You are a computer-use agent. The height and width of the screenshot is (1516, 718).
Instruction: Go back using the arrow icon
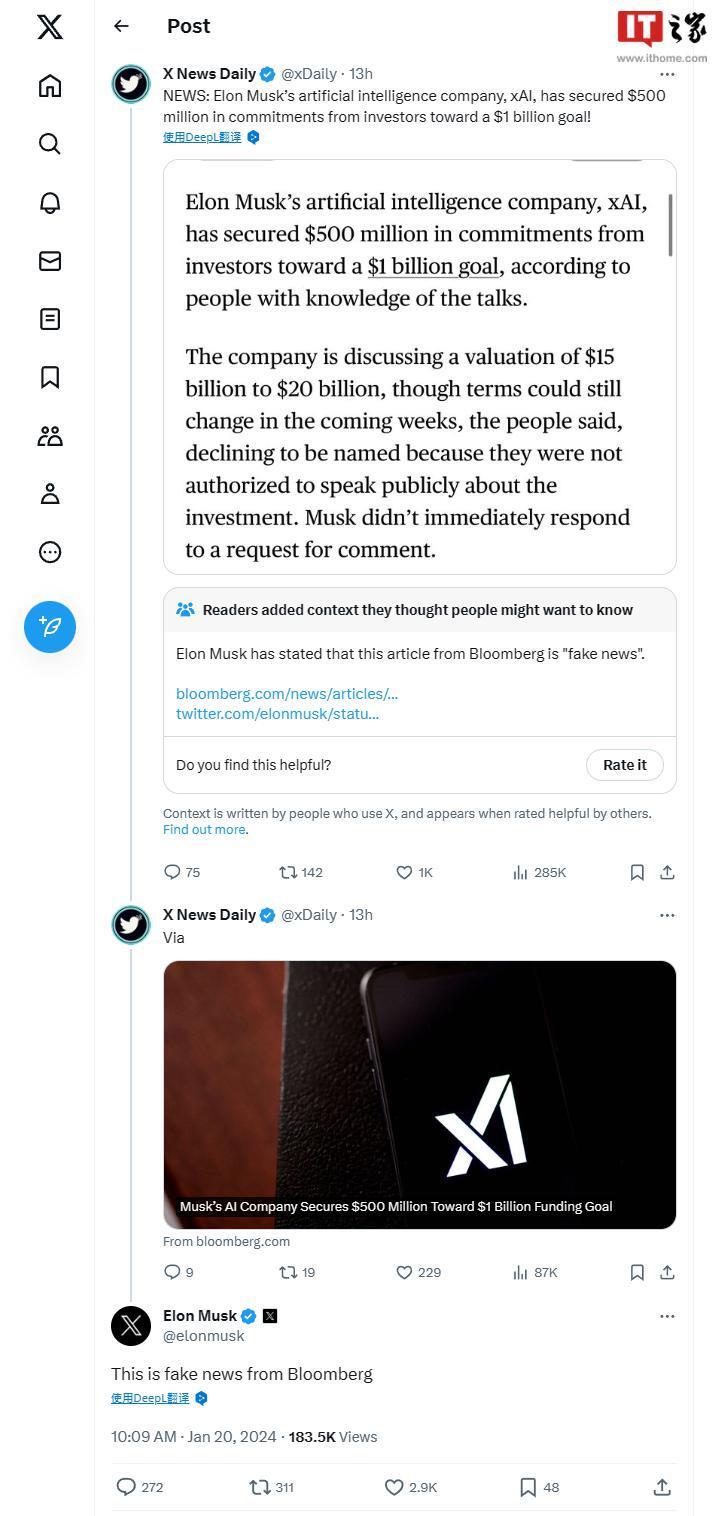pos(122,26)
